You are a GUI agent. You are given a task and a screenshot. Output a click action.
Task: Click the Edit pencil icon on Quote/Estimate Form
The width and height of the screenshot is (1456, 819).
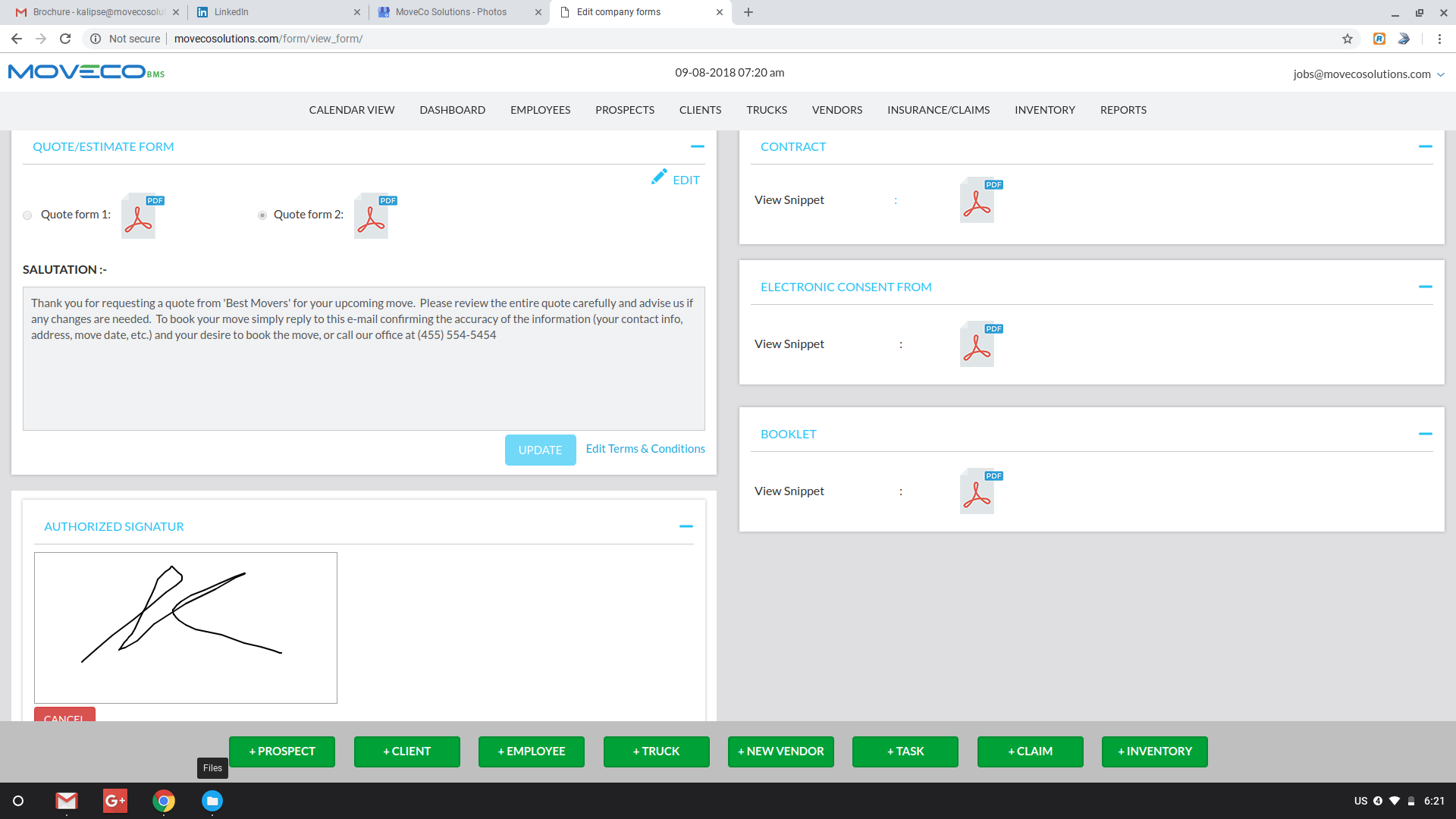pyautogui.click(x=659, y=177)
